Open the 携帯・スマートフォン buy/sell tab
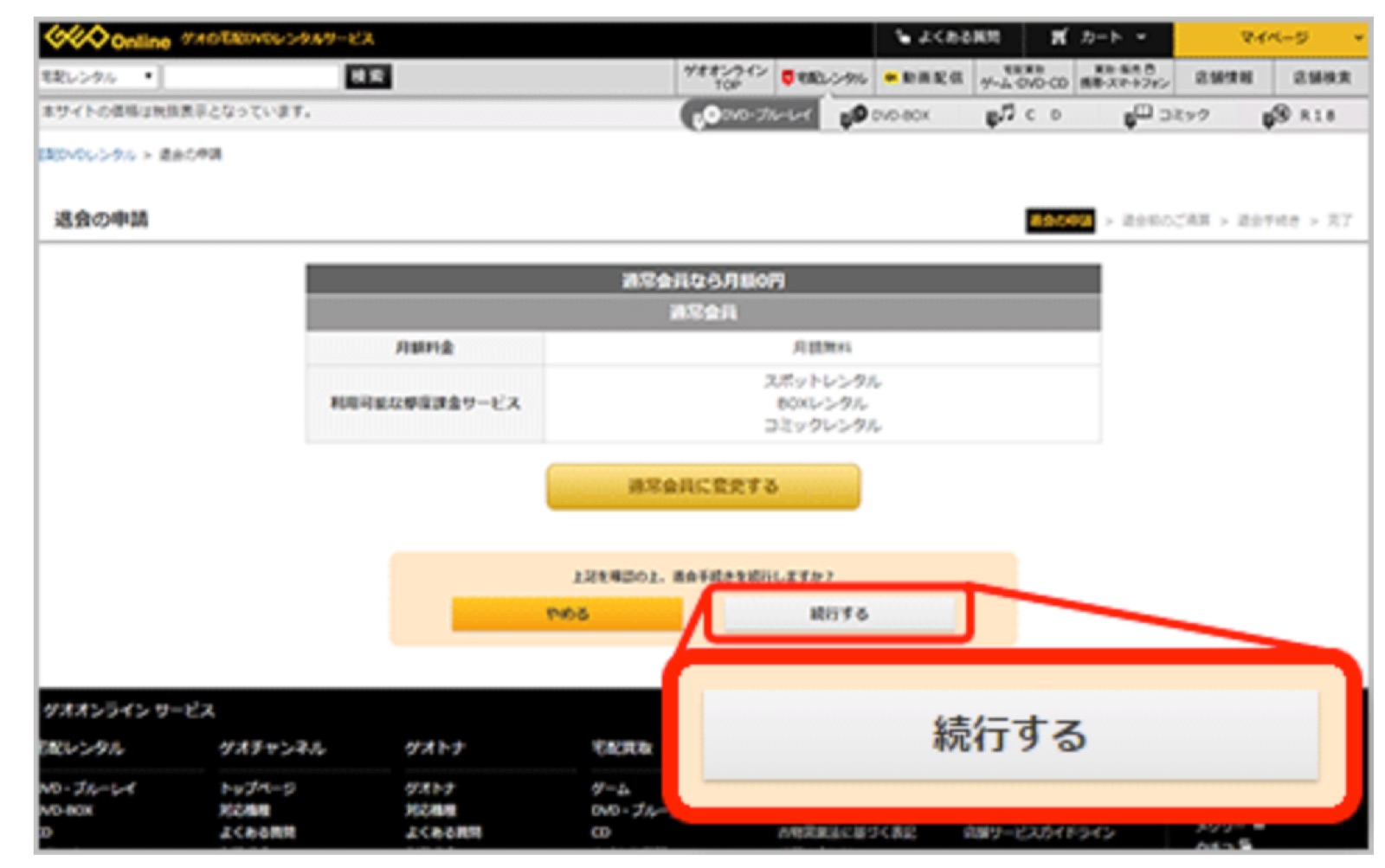The image size is (1385, 868). pyautogui.click(x=1124, y=78)
